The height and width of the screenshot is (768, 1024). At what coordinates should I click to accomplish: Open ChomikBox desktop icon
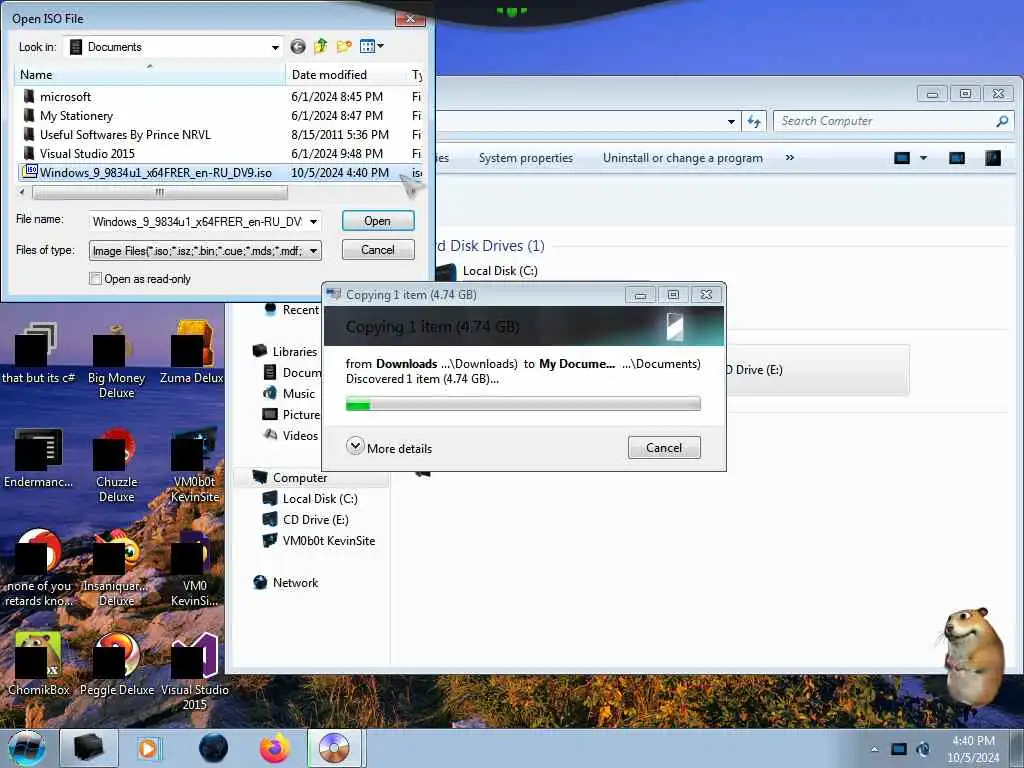[x=38, y=665]
